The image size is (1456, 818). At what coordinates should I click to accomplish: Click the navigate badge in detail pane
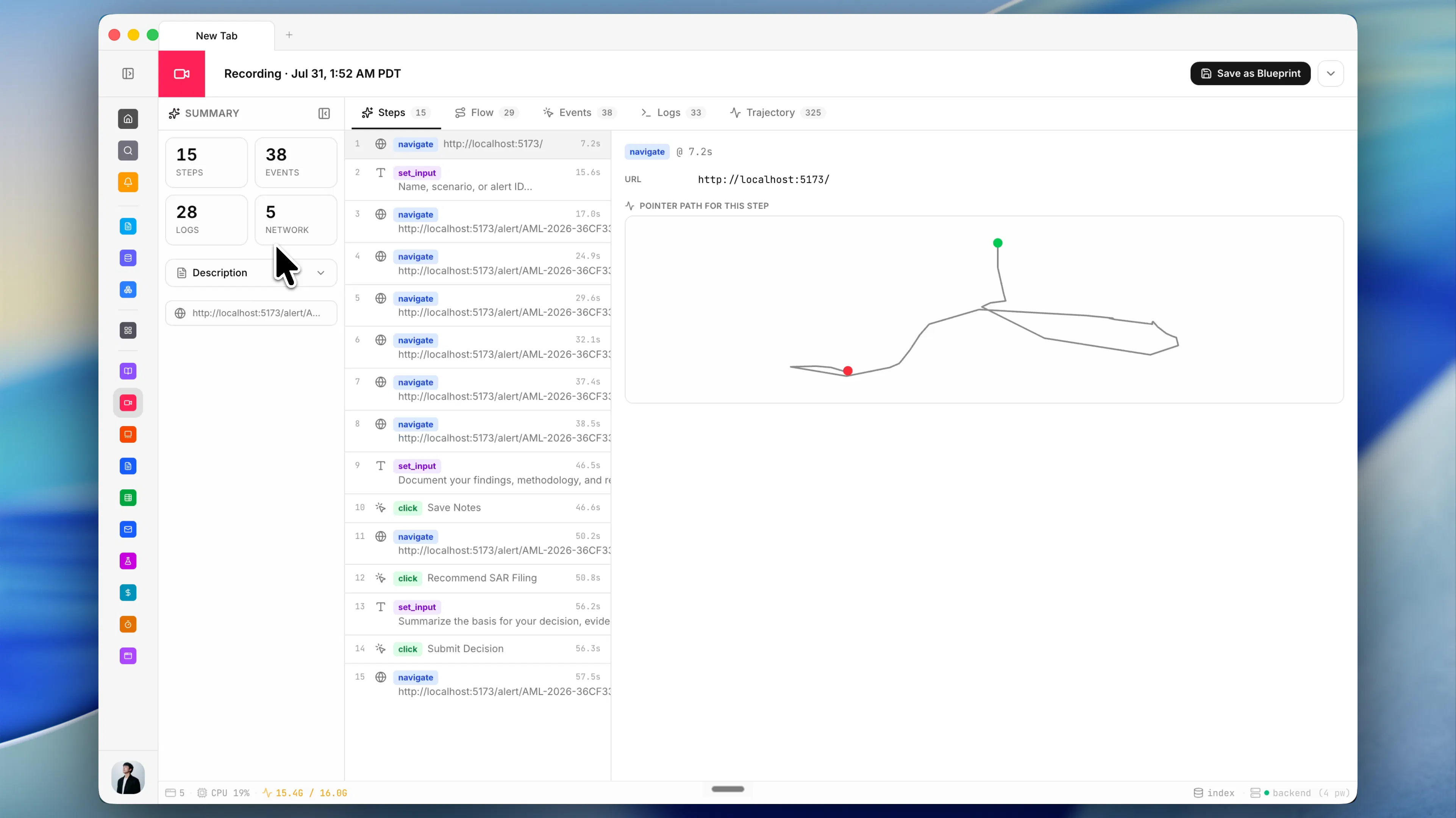click(x=647, y=151)
